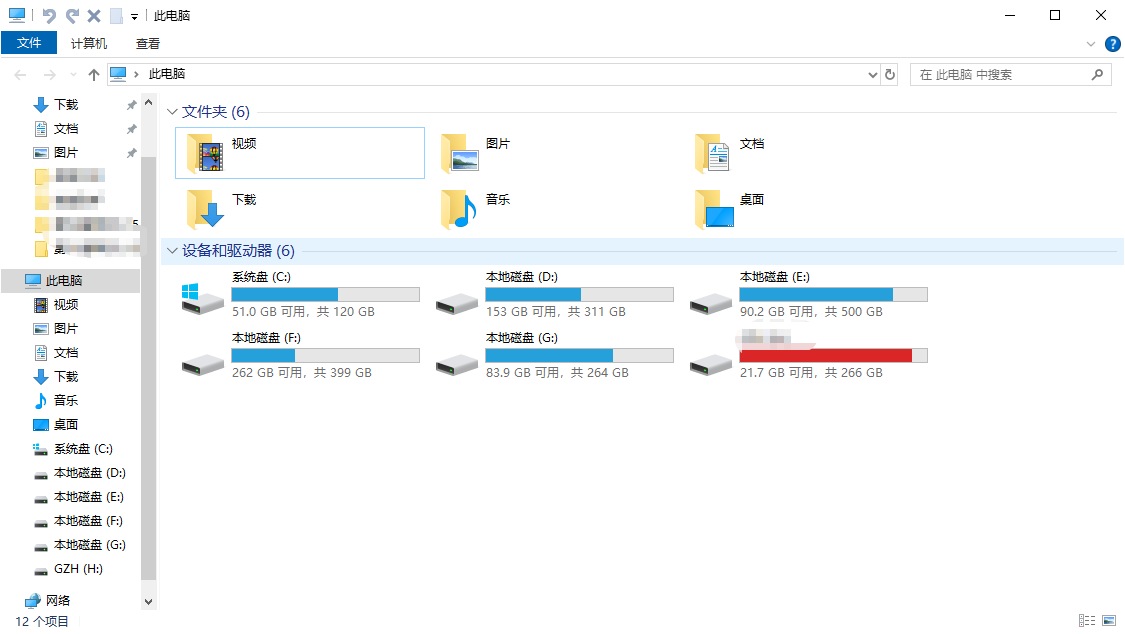
Task: Click the C: drive capacity bar
Action: pyautogui.click(x=325, y=294)
